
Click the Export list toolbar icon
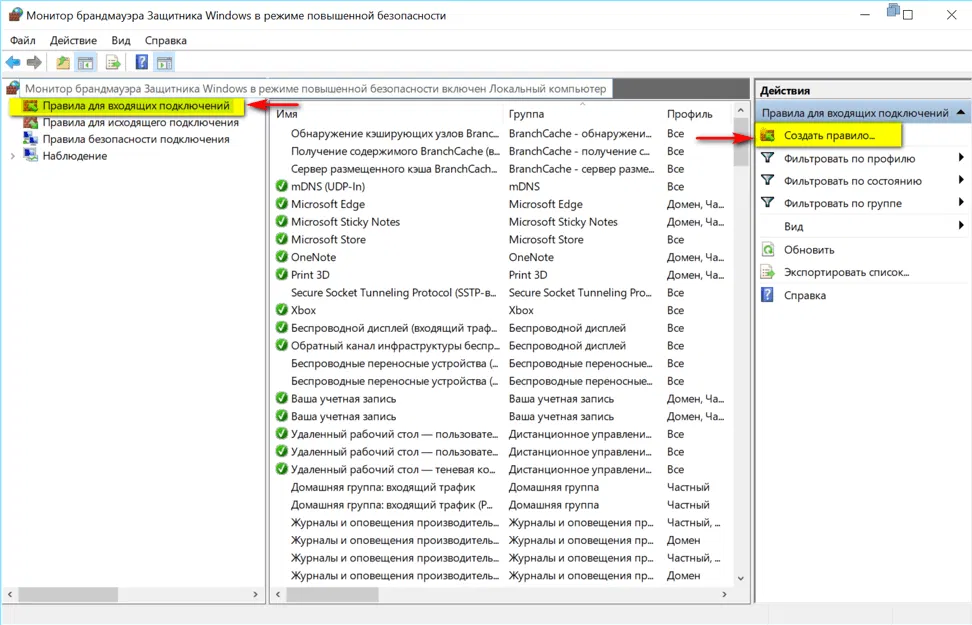coord(113,62)
